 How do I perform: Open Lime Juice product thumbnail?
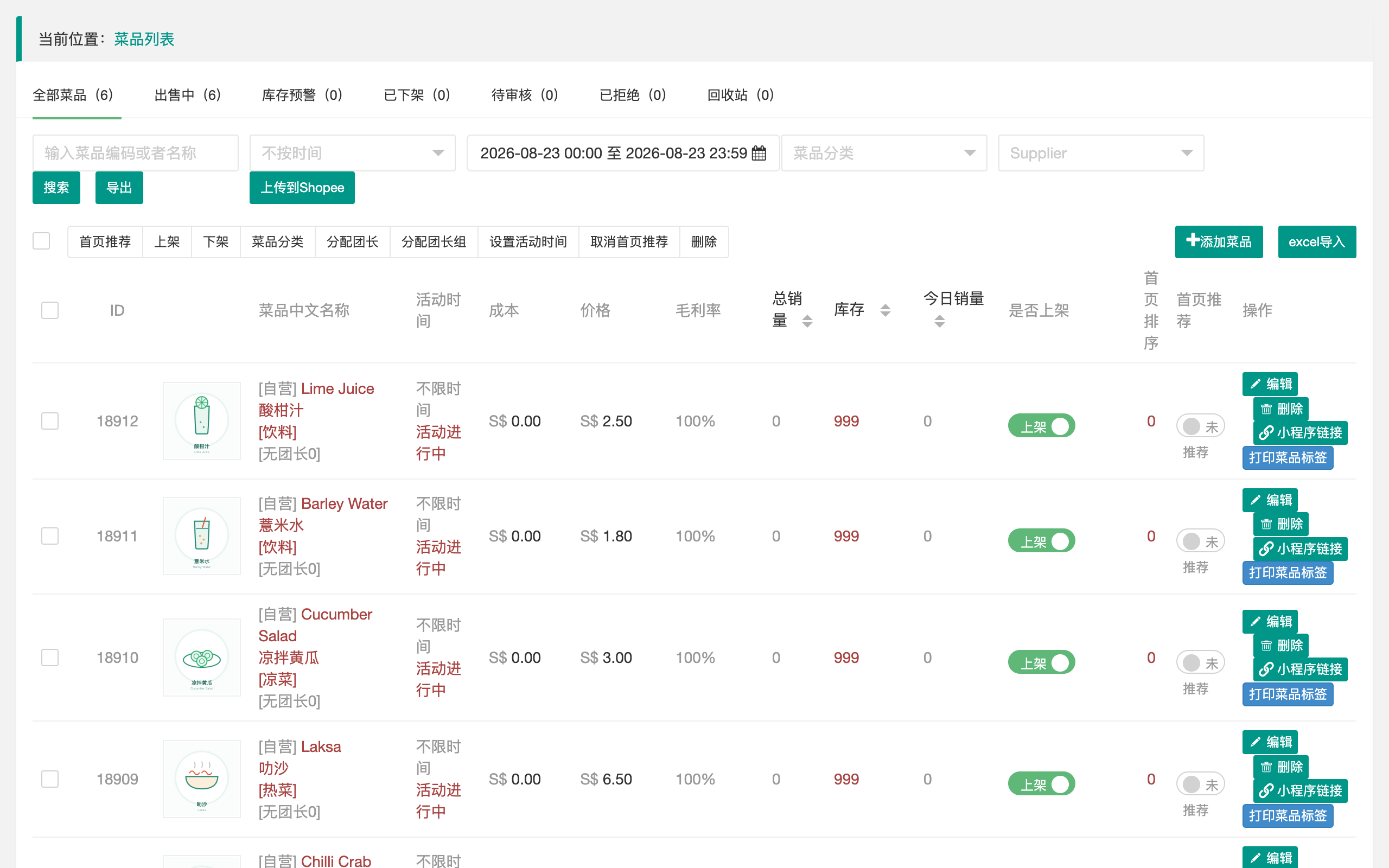(x=201, y=421)
